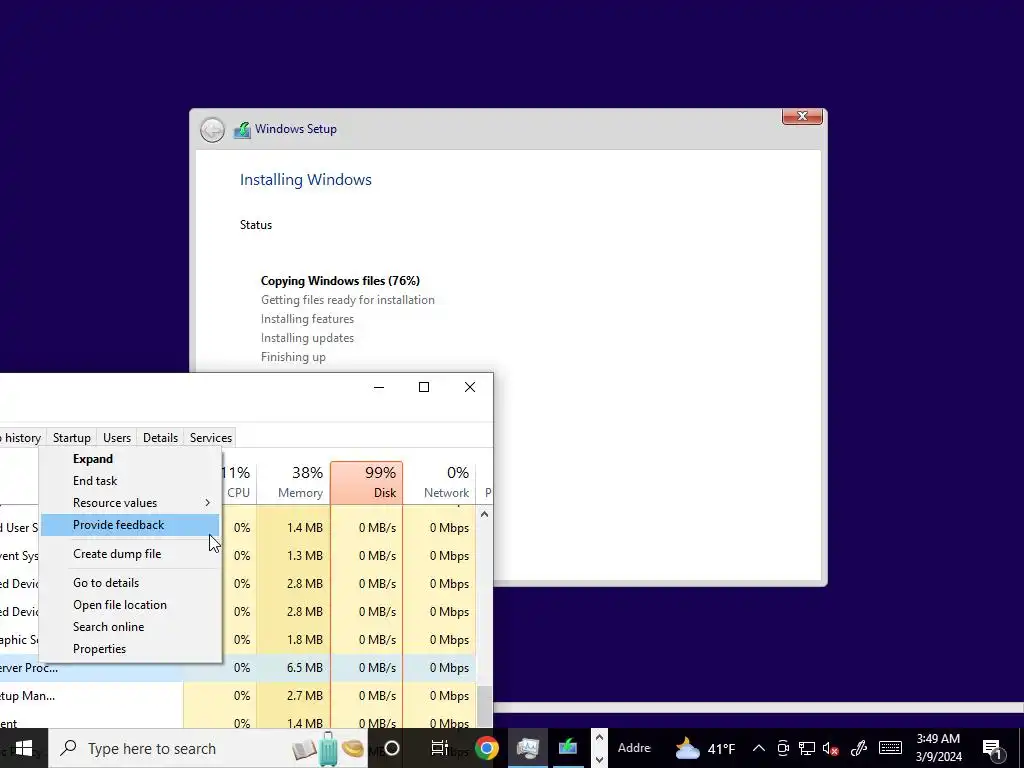This screenshot has height=768, width=1024.
Task: Click the Installing Windows heading
Action: (306, 180)
